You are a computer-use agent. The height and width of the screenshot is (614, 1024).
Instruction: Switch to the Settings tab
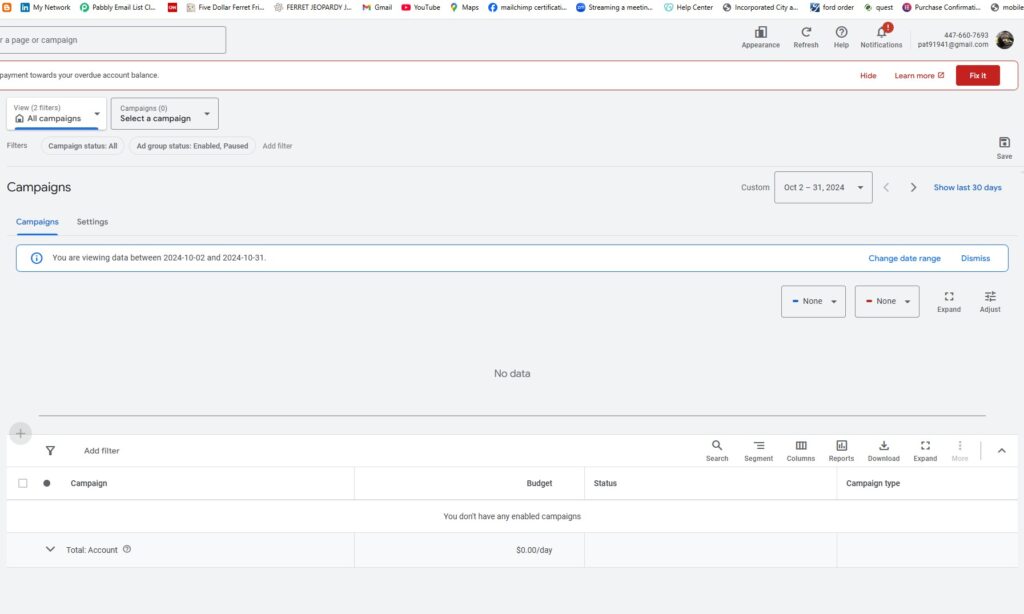[x=92, y=222]
